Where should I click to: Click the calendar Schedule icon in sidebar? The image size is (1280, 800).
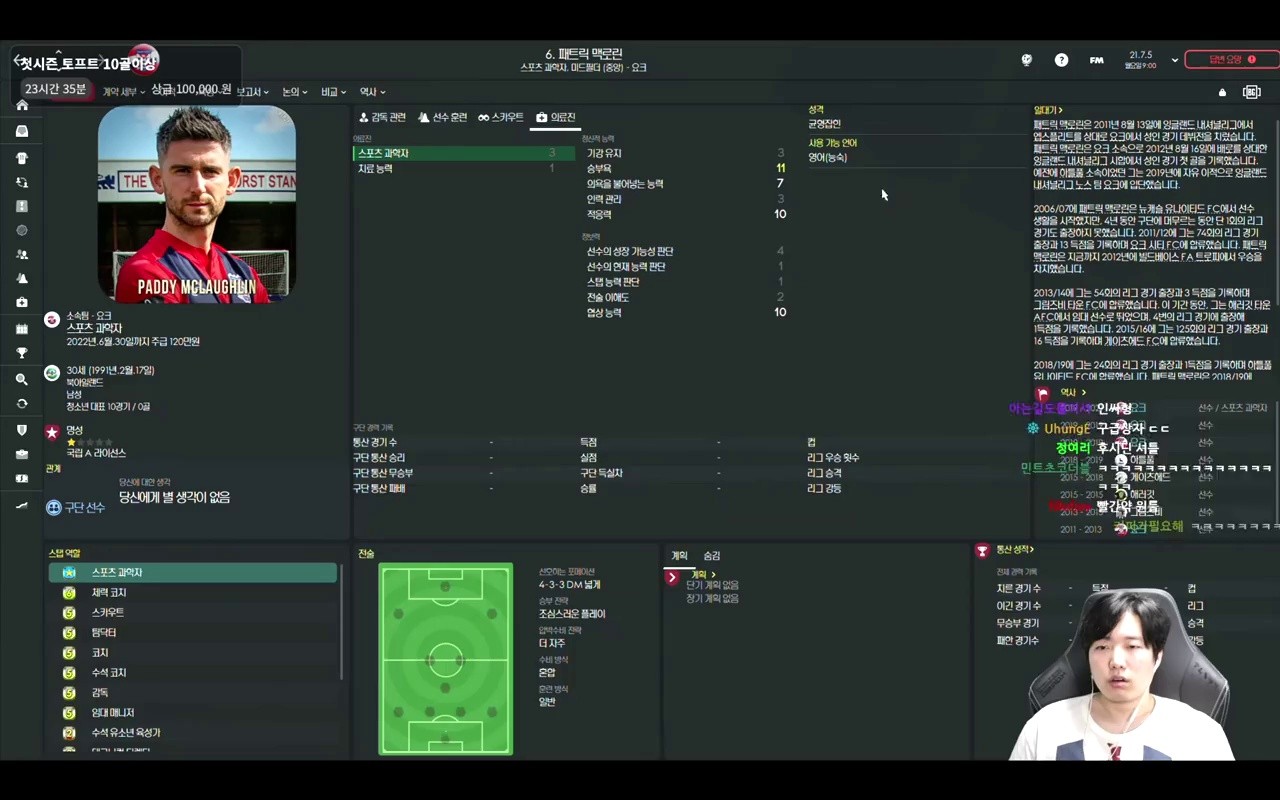point(22,328)
